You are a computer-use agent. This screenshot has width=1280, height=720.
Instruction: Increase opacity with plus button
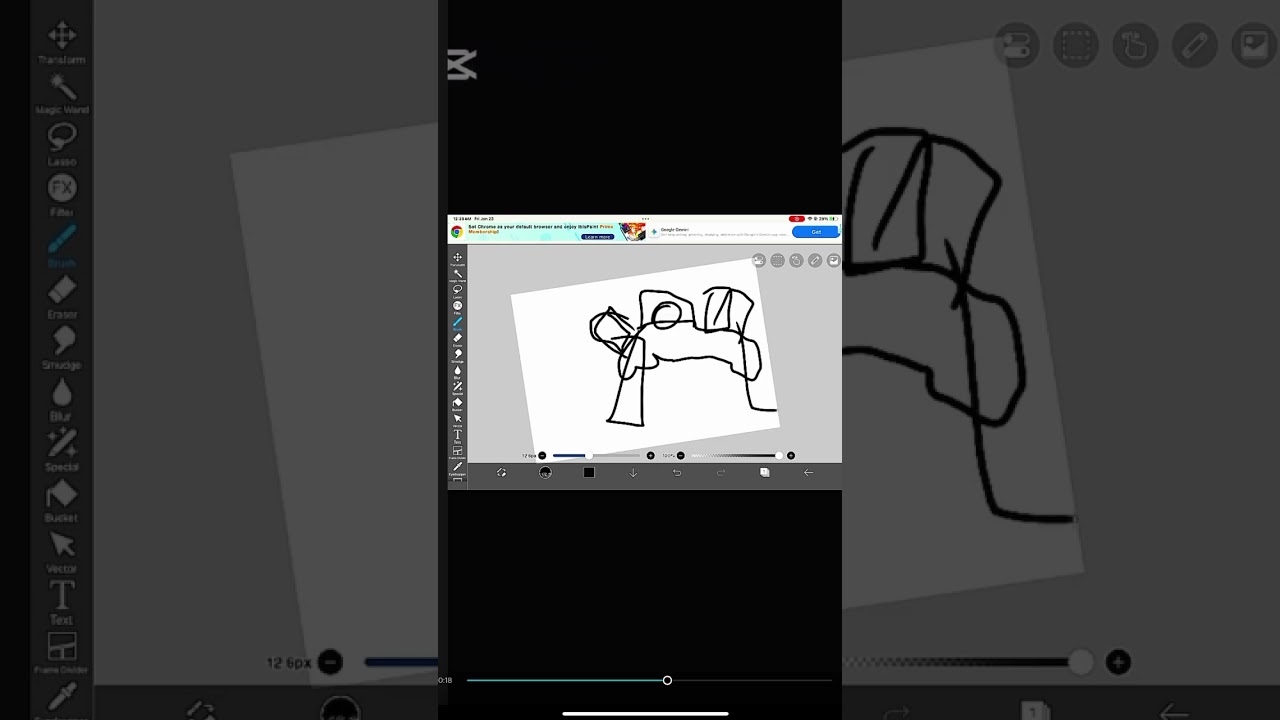(791, 456)
